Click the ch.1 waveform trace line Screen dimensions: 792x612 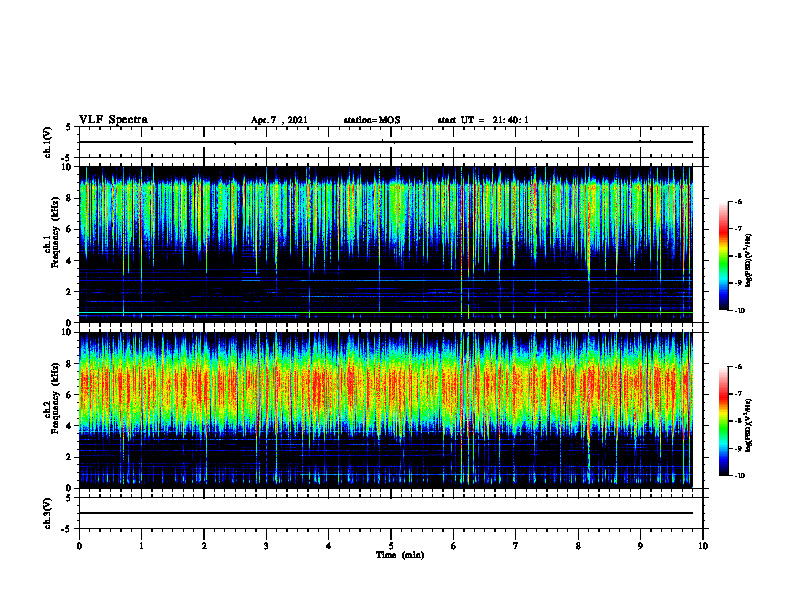(386, 142)
